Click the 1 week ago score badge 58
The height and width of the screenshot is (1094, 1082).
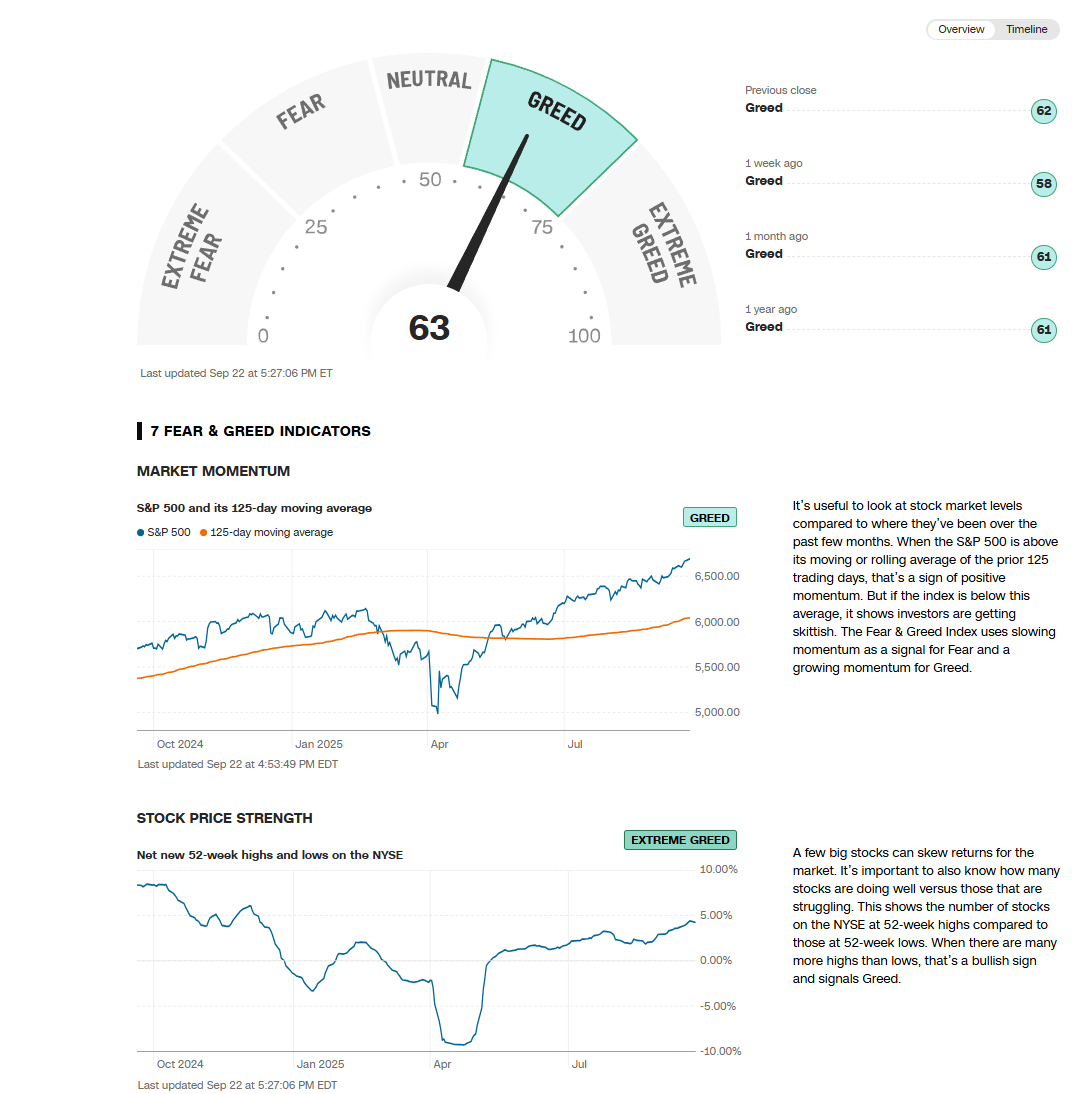click(1043, 184)
